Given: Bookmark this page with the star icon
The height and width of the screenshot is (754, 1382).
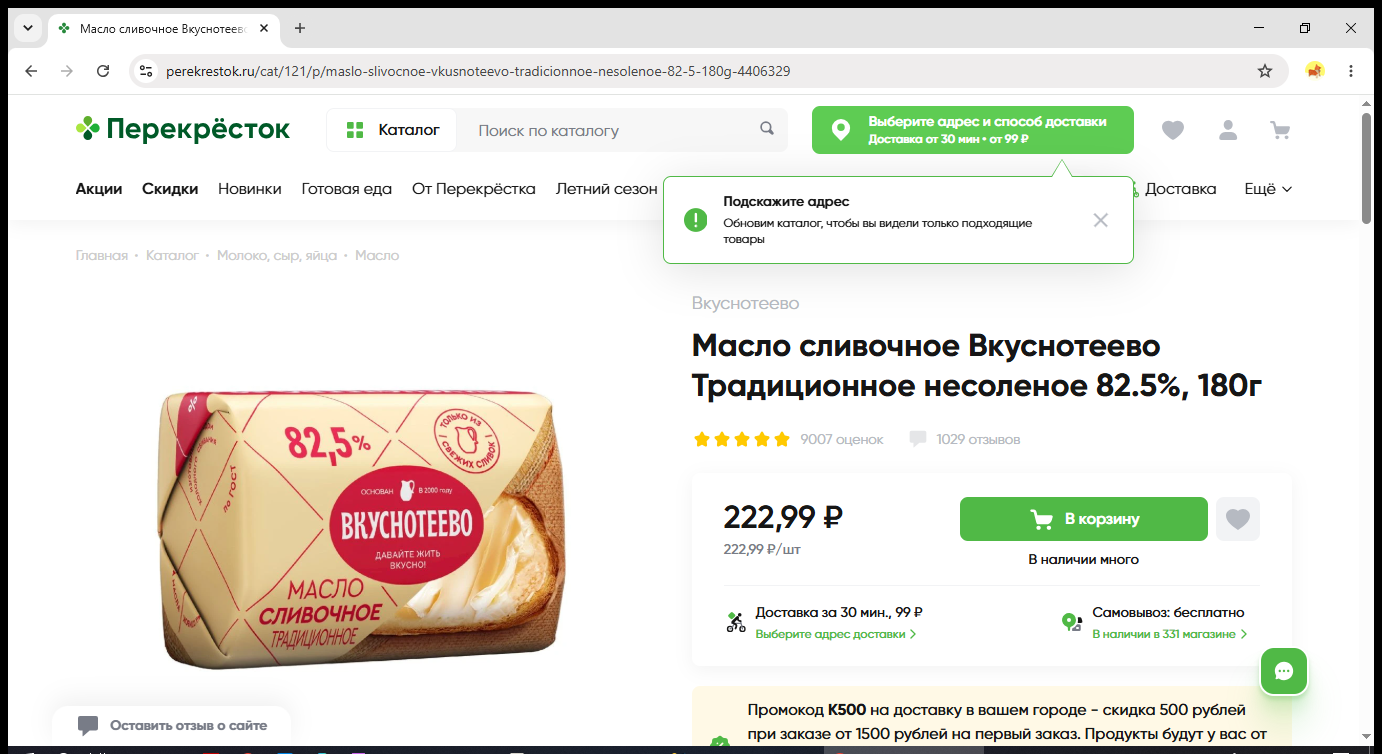Looking at the screenshot, I should click(x=1265, y=71).
